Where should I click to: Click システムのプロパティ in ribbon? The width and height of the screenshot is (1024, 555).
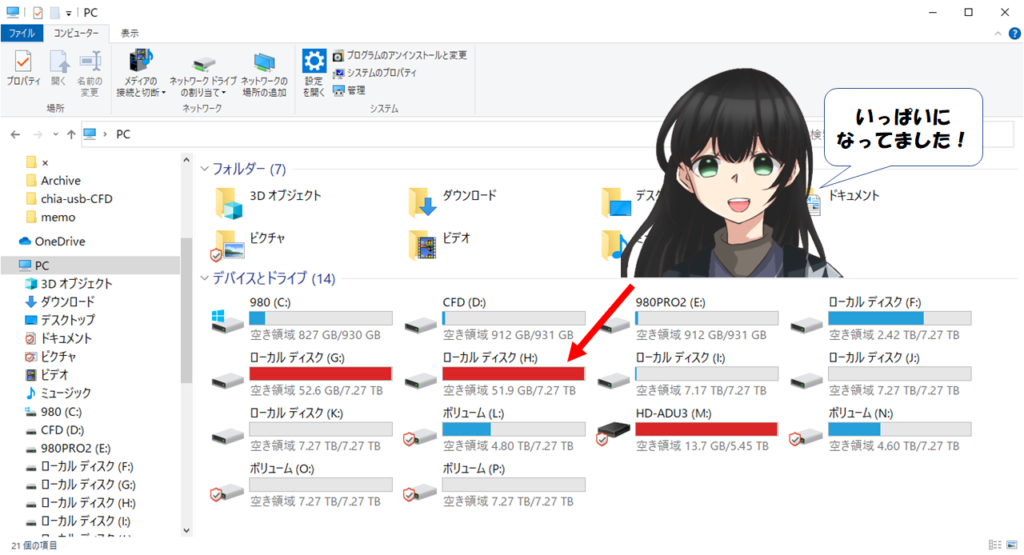(x=374, y=73)
